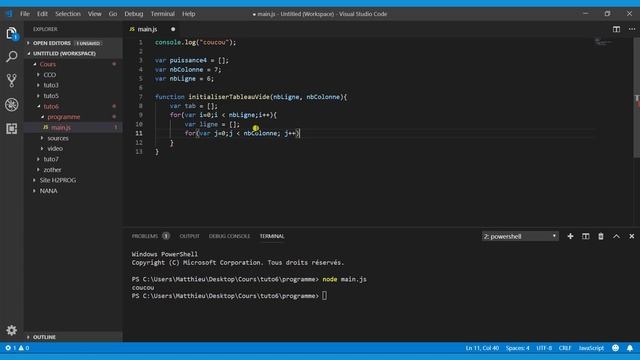This screenshot has height=360, width=640.
Task: Open the Edit menu
Action: [x=42, y=13]
